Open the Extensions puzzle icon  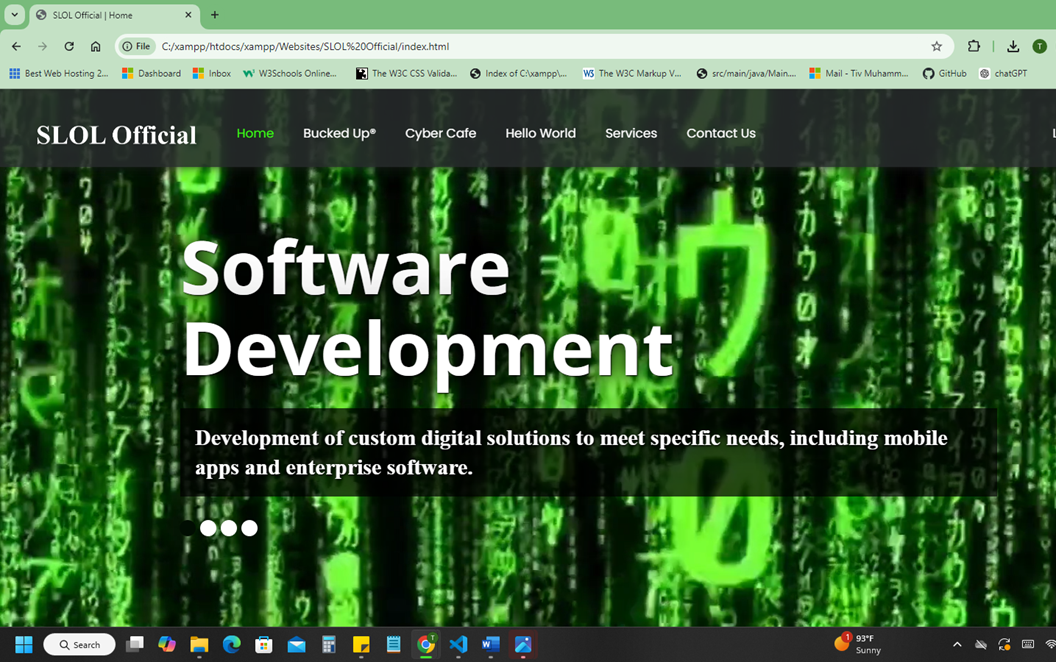coord(974,46)
